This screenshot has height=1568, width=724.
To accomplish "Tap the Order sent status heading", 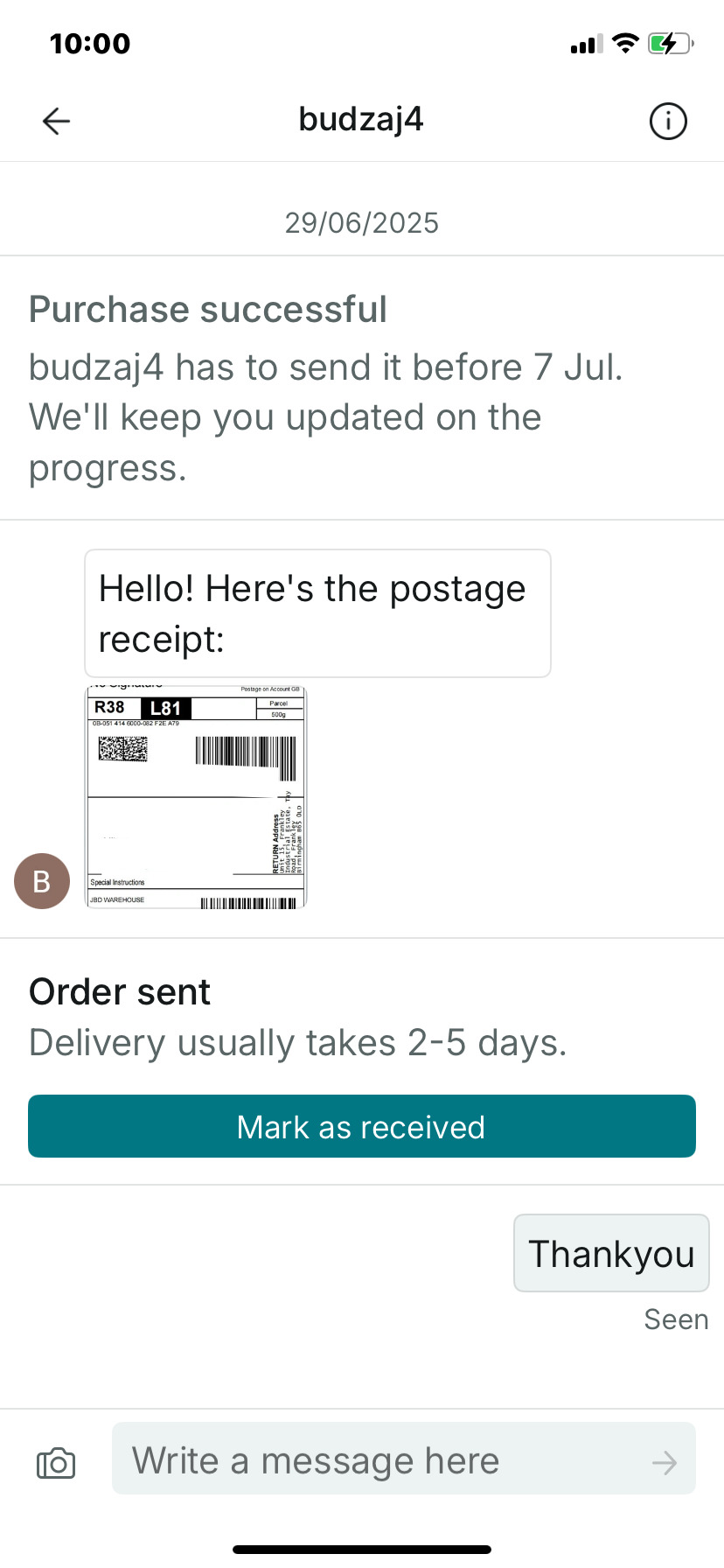I will [x=120, y=992].
